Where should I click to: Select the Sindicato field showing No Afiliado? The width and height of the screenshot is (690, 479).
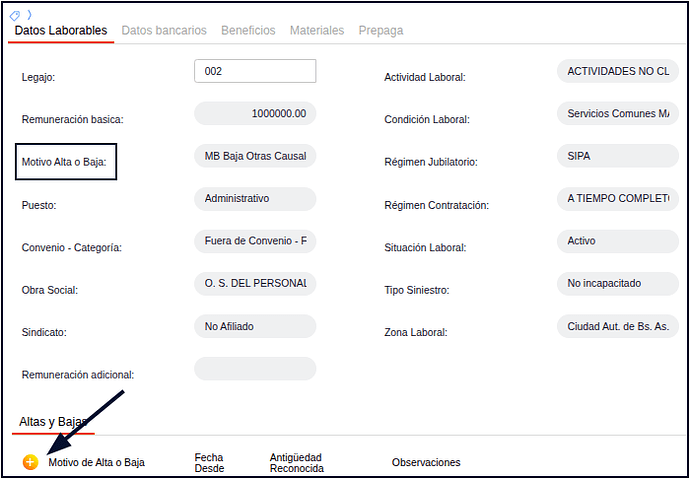pos(255,326)
